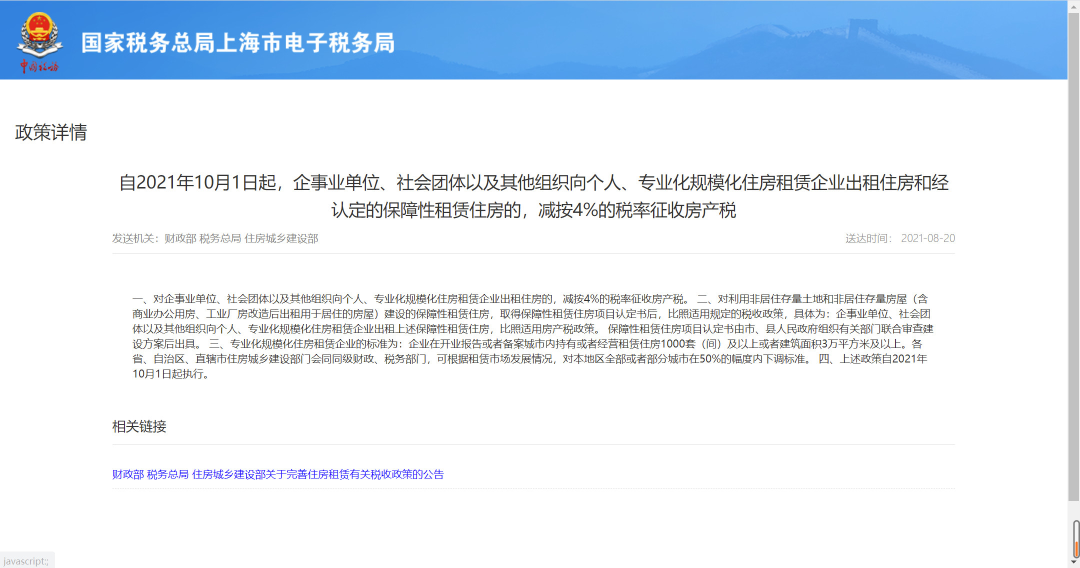The image size is (1080, 568).
Task: Open the 财政部 税务总局 住房城乡建设部 announcement link
Action: 277,474
